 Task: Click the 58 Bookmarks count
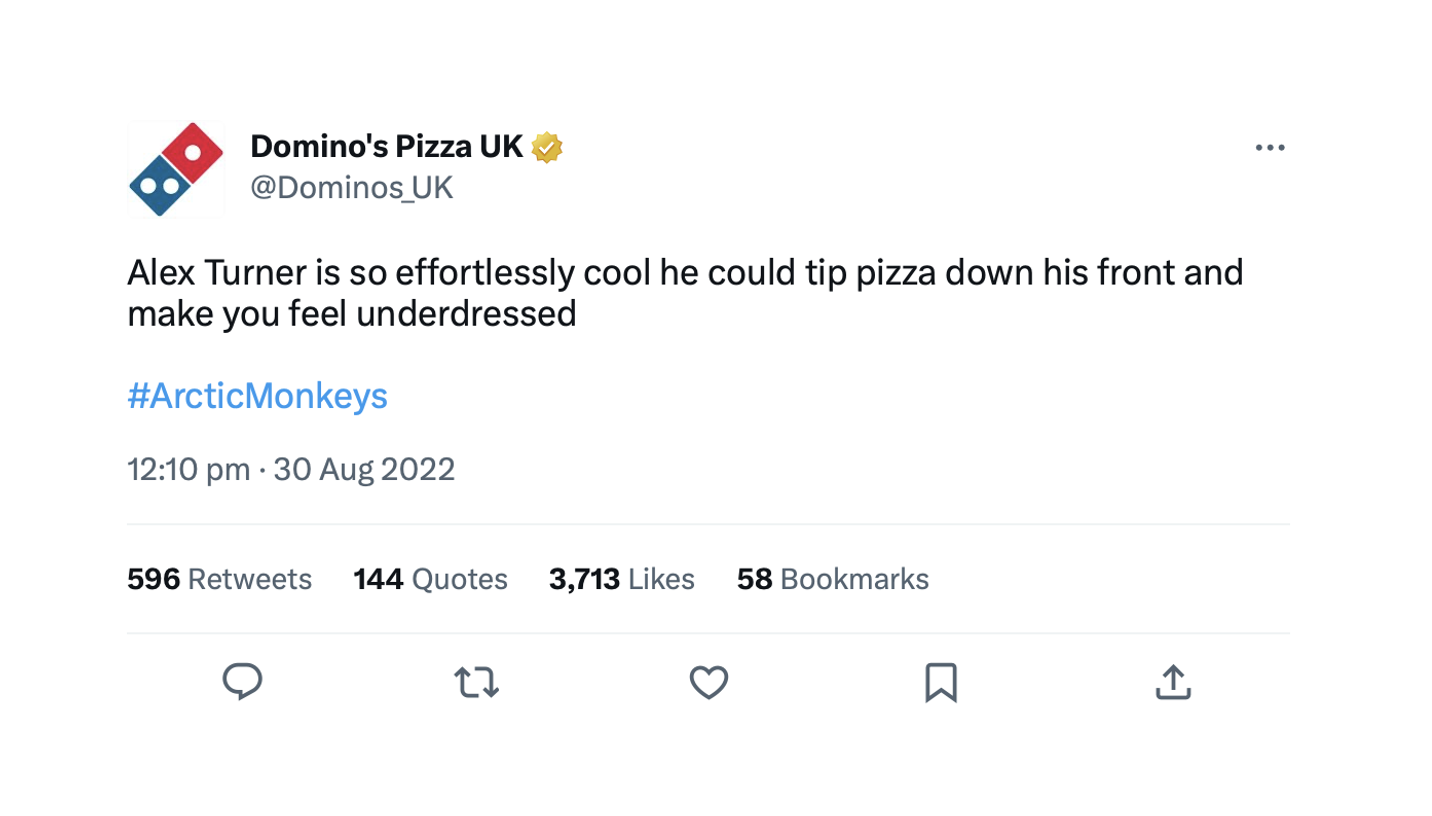click(x=832, y=578)
